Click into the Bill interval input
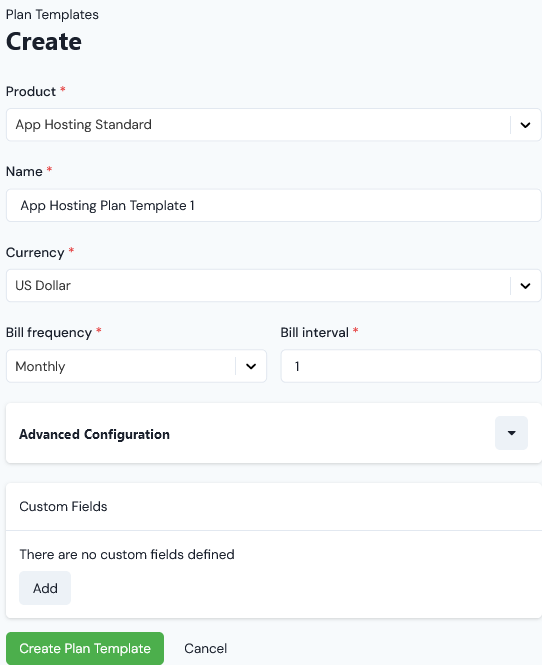This screenshot has width=542, height=665. [411, 366]
